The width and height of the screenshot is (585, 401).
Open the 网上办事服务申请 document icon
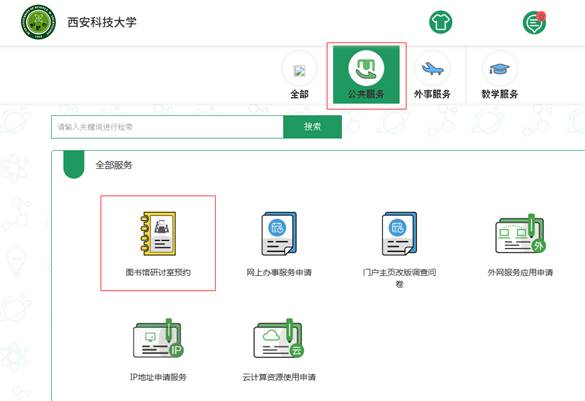tap(279, 234)
